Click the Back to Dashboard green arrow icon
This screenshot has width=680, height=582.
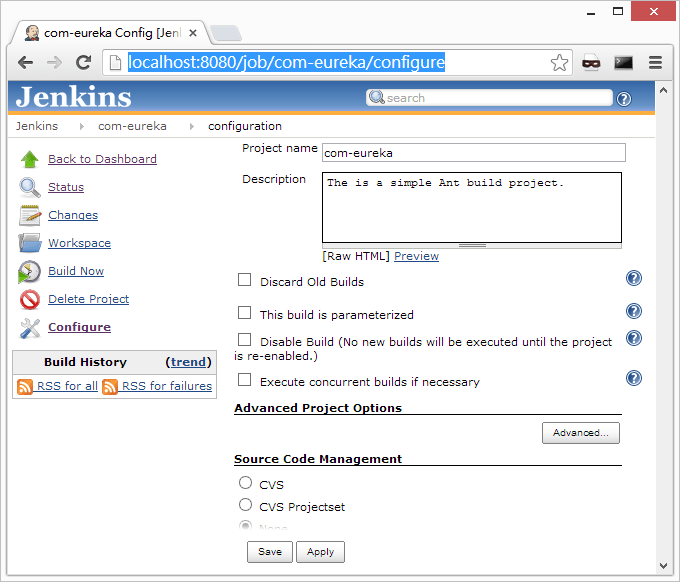pos(30,159)
